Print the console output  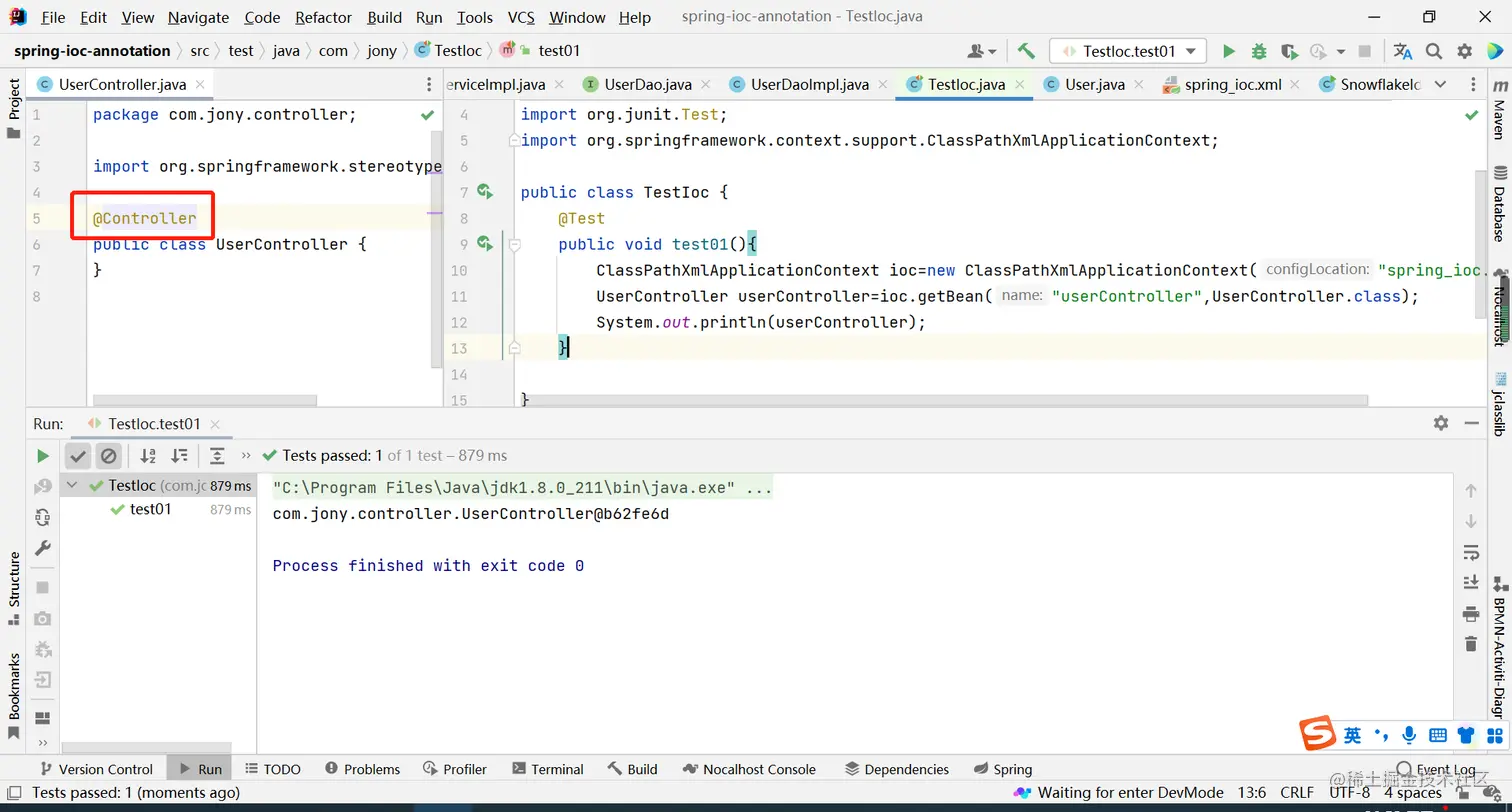pyautogui.click(x=1470, y=613)
